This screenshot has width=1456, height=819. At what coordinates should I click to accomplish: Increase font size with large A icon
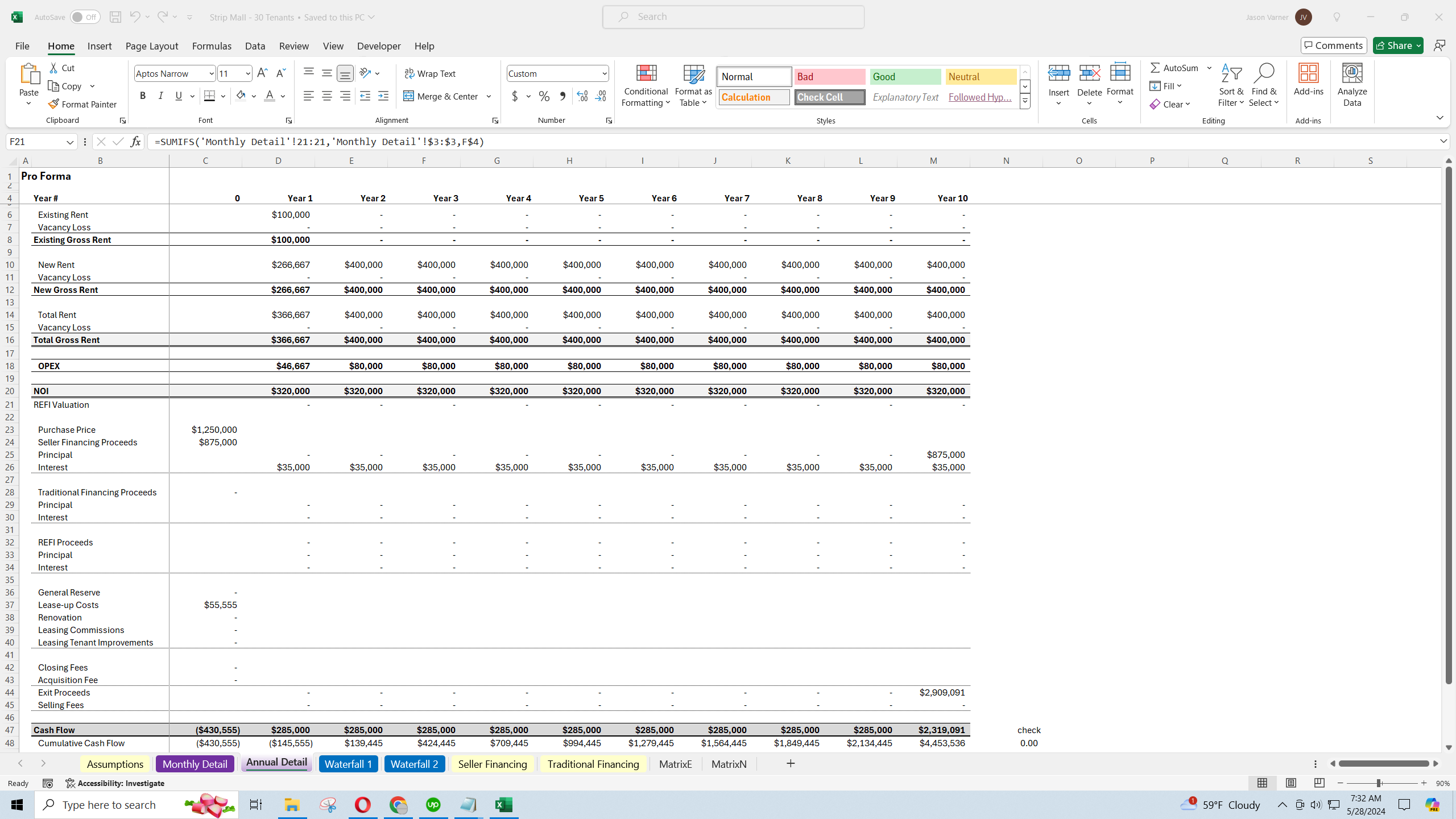[x=262, y=73]
